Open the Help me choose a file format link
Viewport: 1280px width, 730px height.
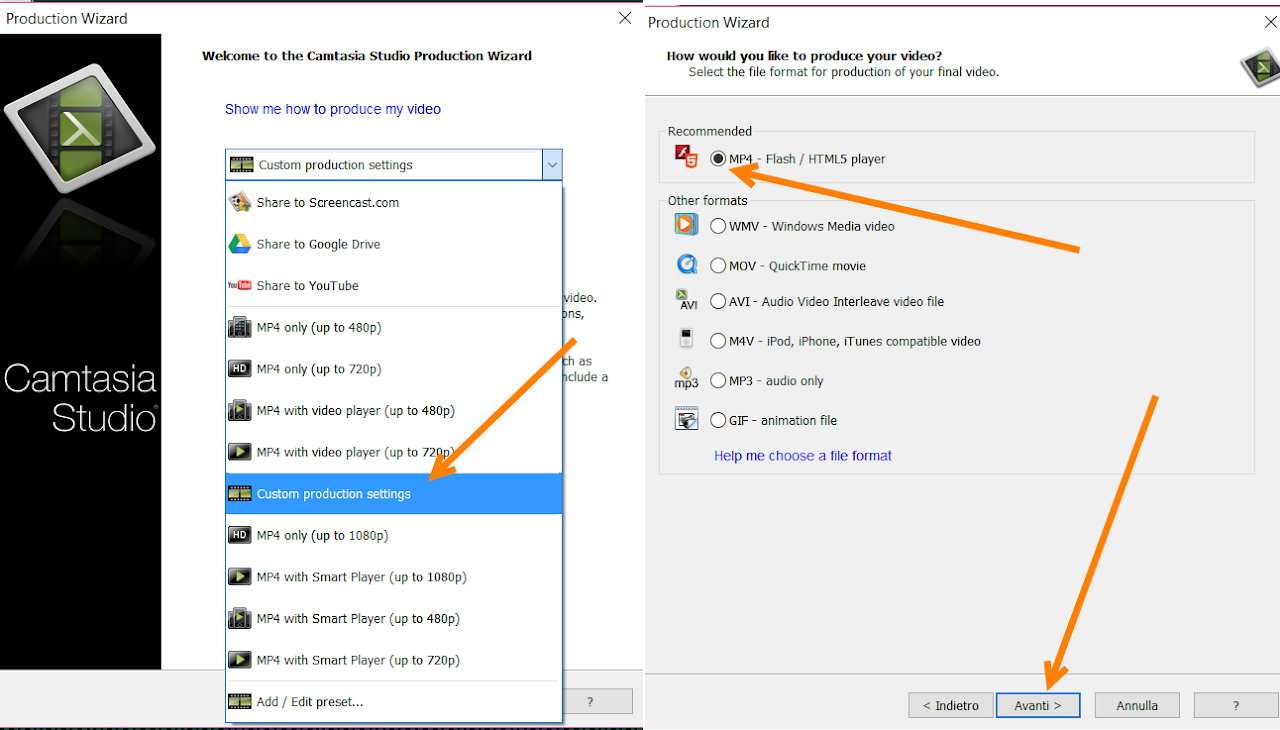pyautogui.click(x=803, y=455)
